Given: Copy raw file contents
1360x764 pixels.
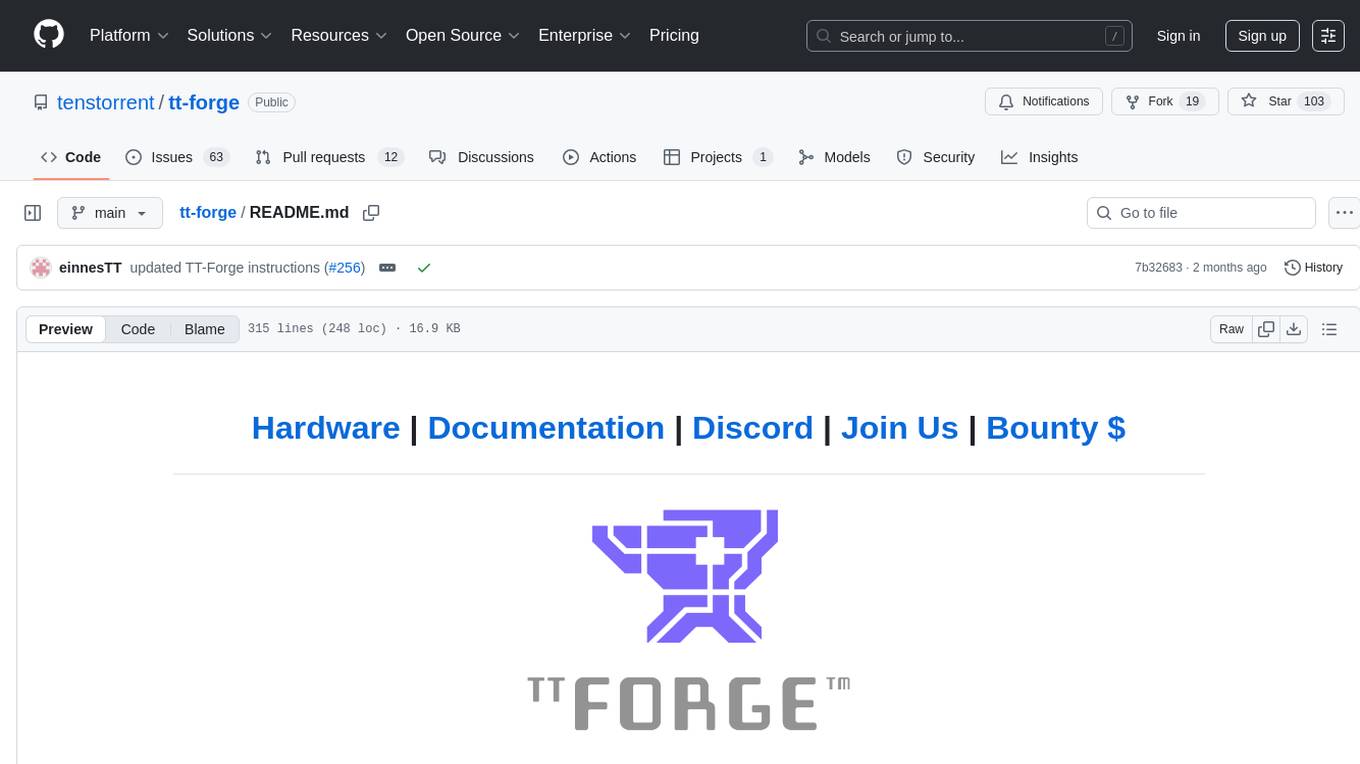Looking at the screenshot, I should (x=1266, y=329).
